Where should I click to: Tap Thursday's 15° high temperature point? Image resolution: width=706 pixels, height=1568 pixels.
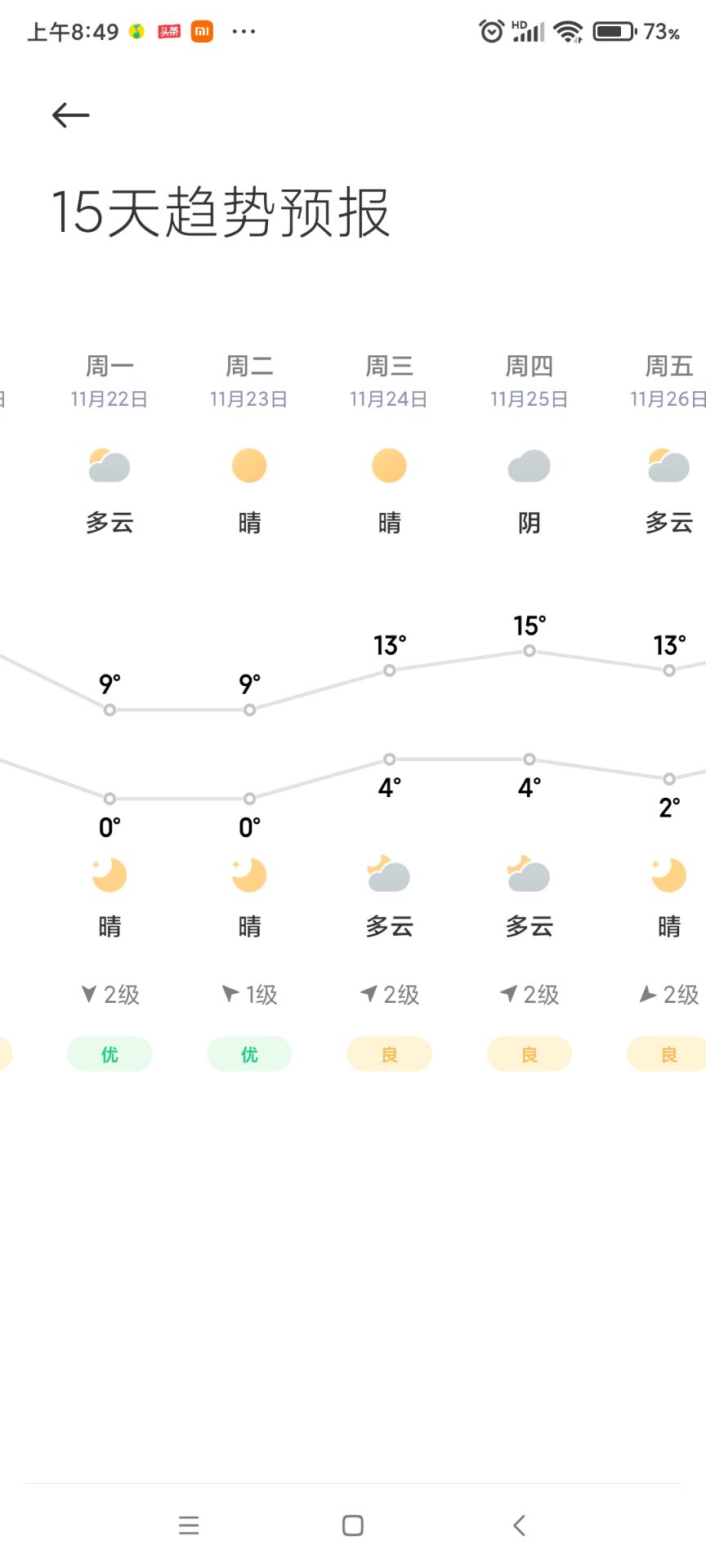pyautogui.click(x=529, y=651)
